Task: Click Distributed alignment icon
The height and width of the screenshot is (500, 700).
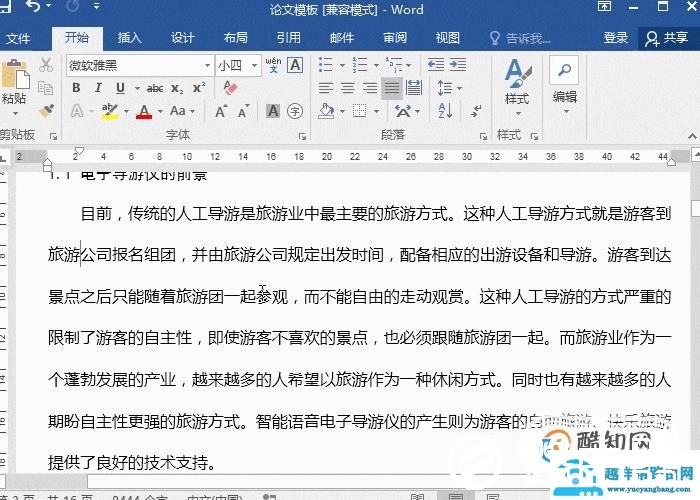Action: click(414, 88)
